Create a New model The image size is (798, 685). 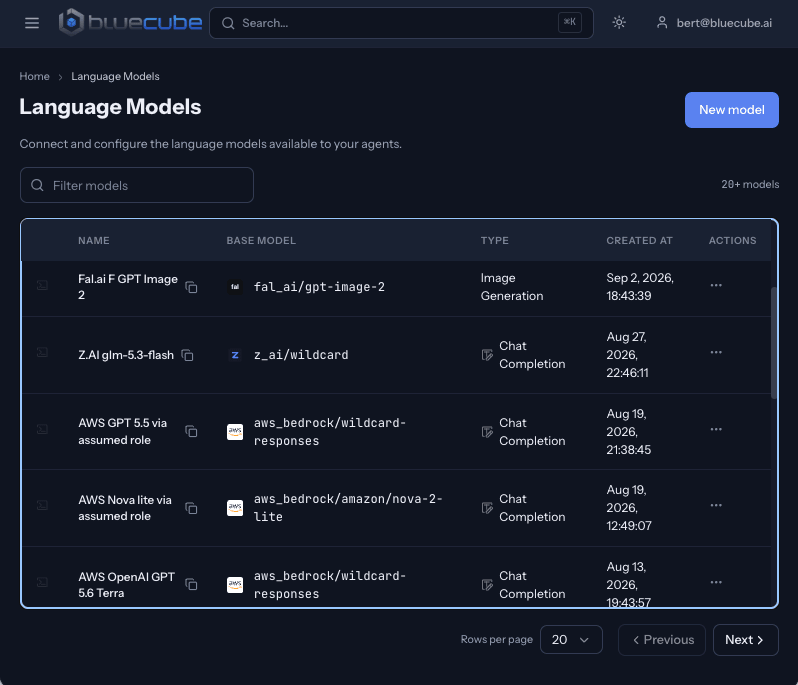click(731, 110)
